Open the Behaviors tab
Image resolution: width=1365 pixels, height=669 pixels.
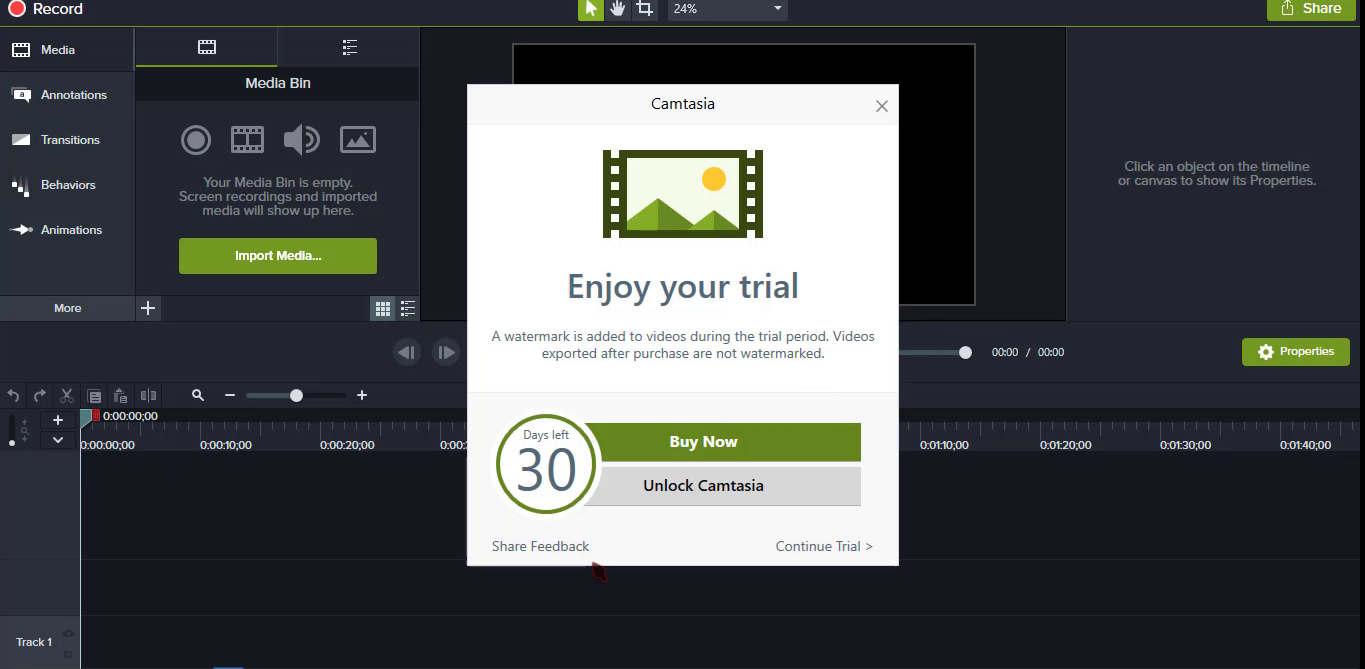click(x=67, y=185)
